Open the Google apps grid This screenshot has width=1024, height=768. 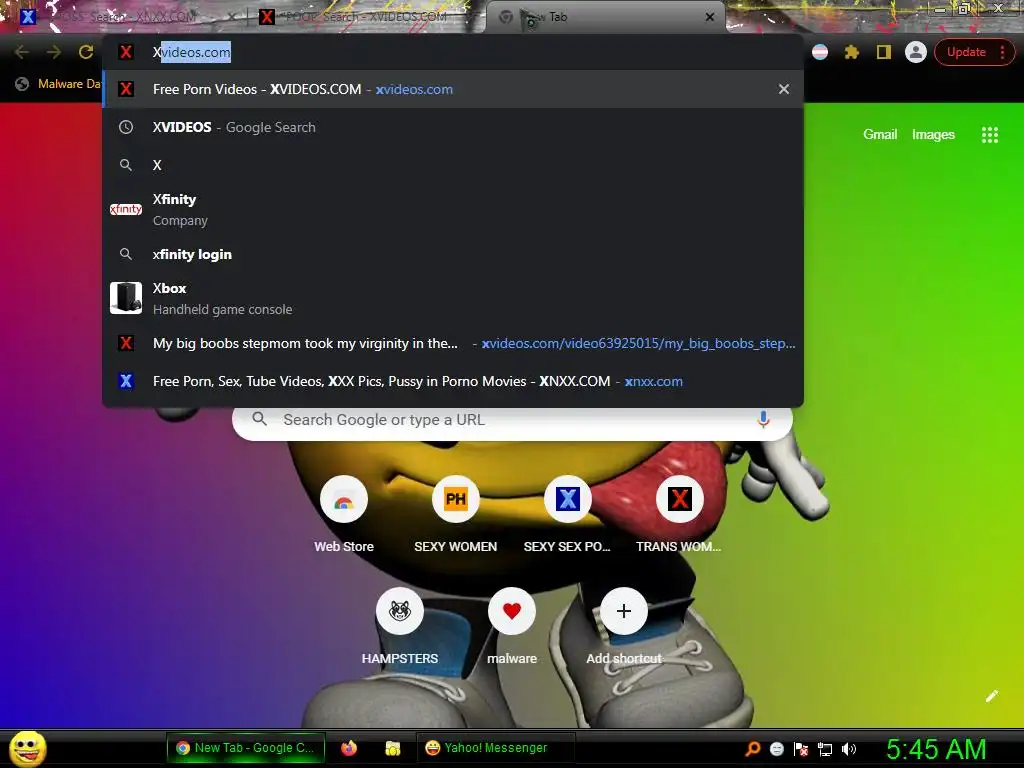point(989,135)
